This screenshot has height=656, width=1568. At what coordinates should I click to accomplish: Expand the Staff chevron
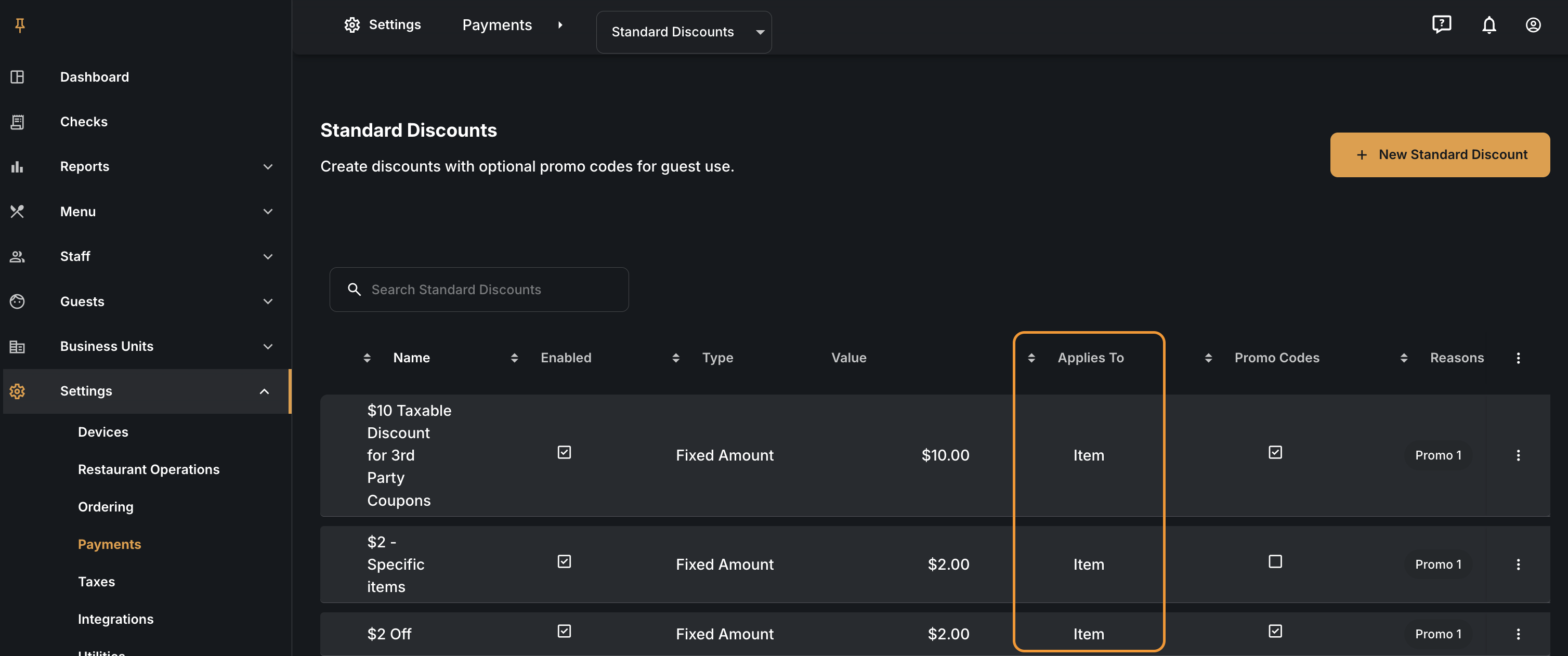point(268,256)
